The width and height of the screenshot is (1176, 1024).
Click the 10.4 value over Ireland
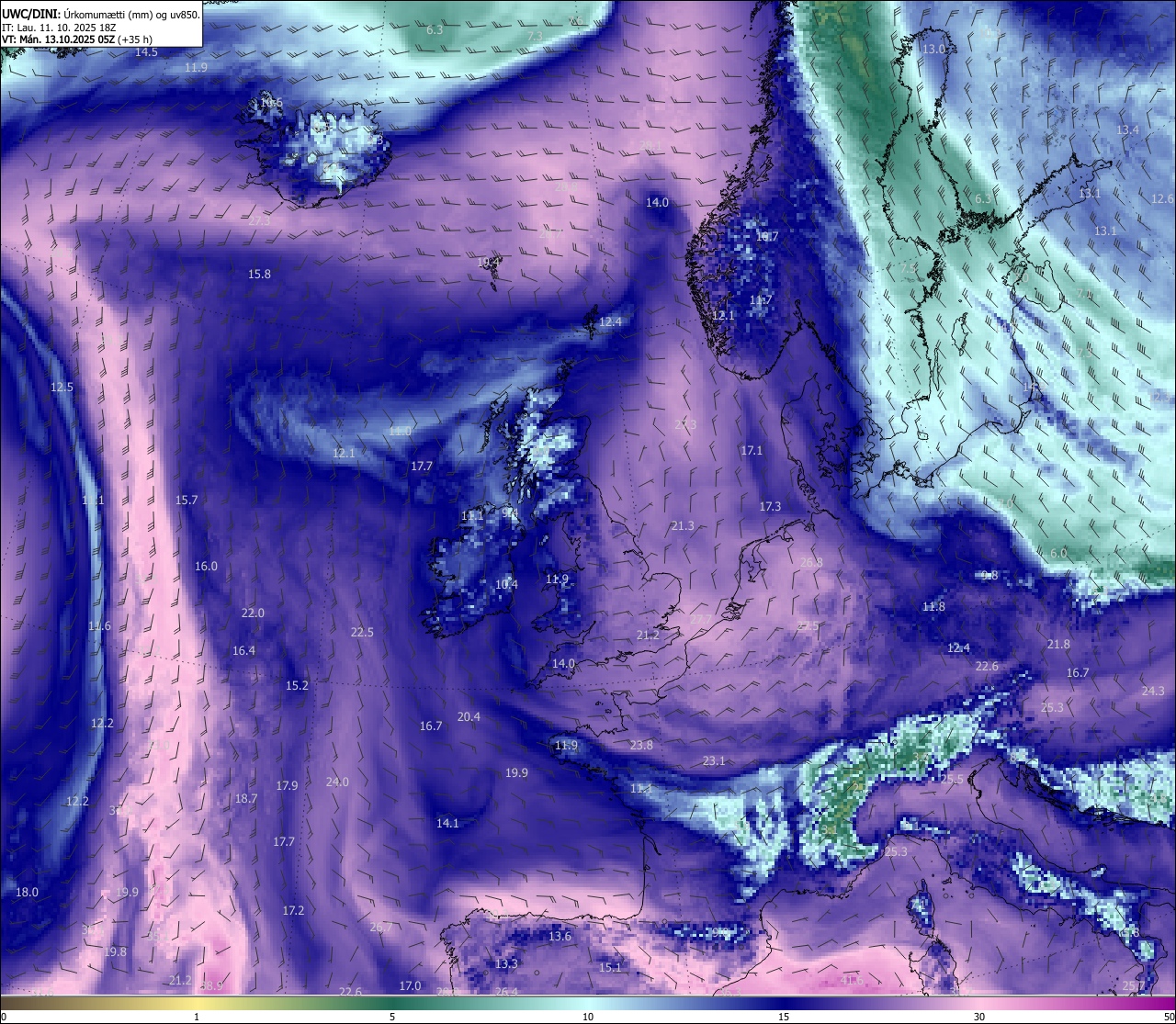pos(506,585)
